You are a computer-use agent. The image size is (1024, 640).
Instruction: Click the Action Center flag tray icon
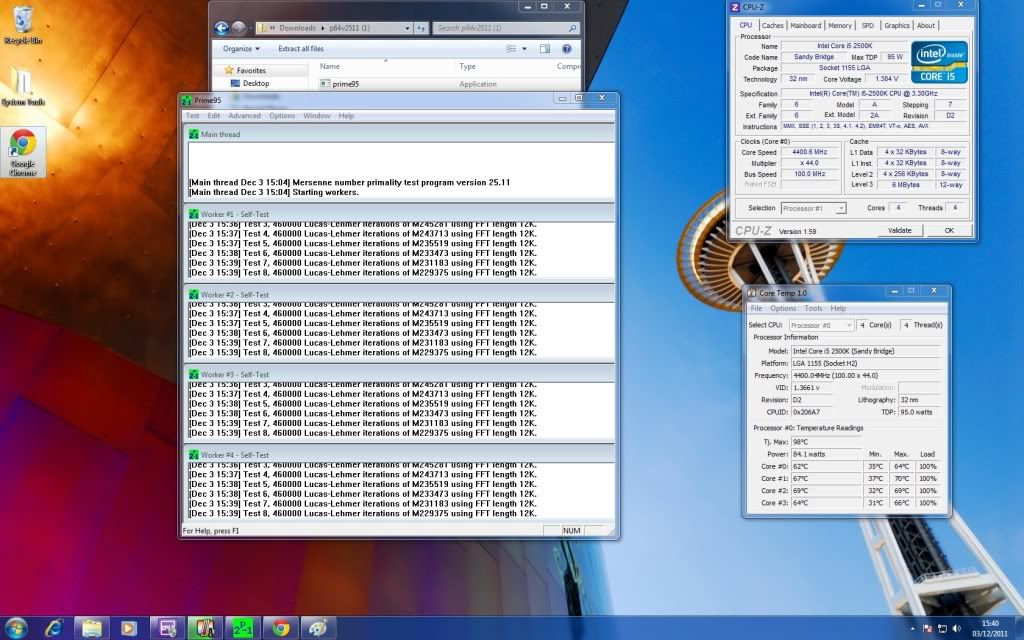tap(927, 629)
